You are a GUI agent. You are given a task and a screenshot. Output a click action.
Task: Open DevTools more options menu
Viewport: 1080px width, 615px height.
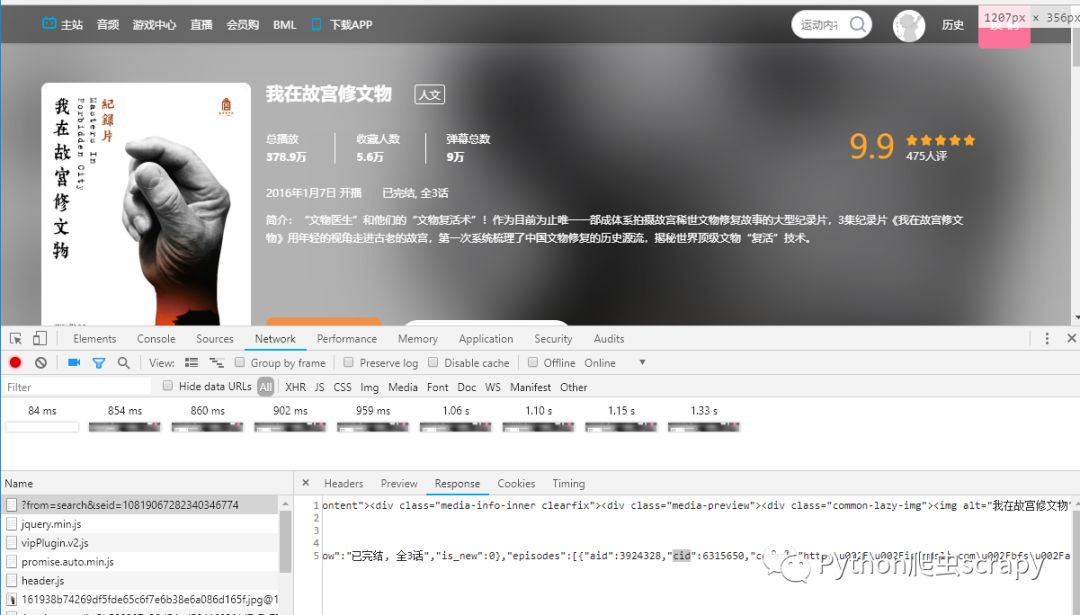pyautogui.click(x=1047, y=338)
